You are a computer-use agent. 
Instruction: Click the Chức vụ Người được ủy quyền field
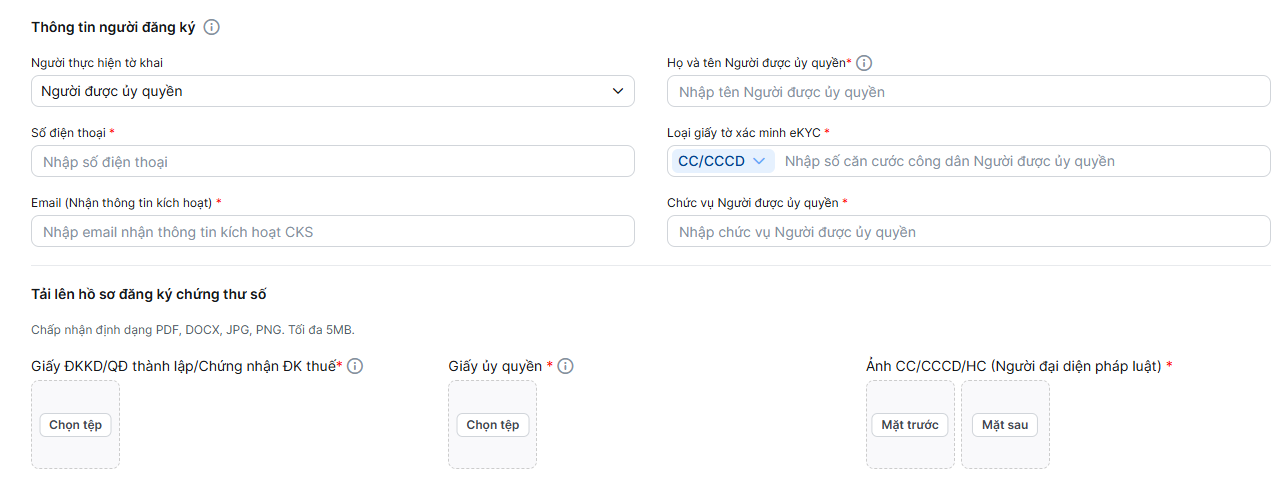tap(969, 231)
